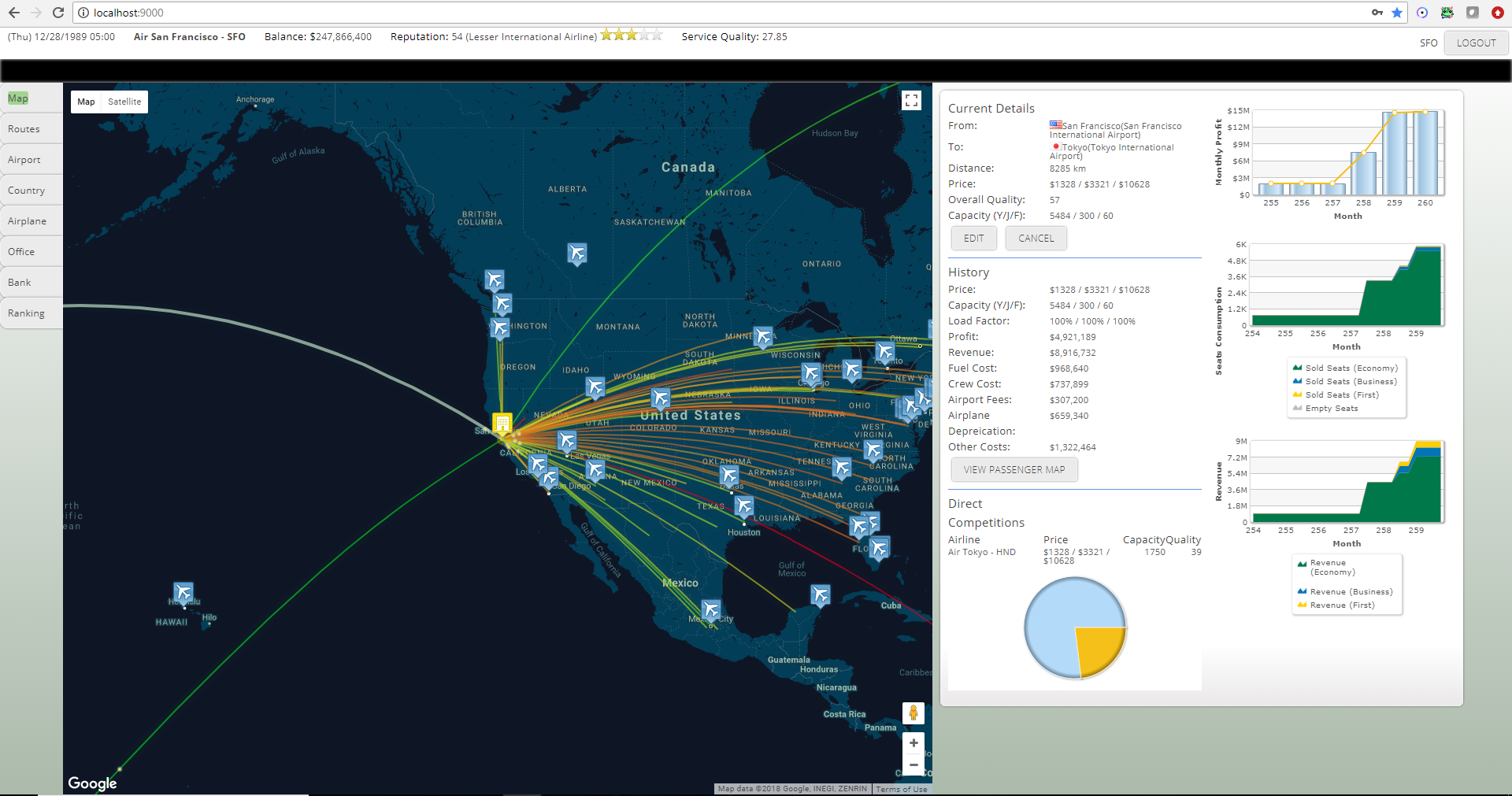Select the southernmost Florida airport marker
The width and height of the screenshot is (1512, 796).
(880, 548)
